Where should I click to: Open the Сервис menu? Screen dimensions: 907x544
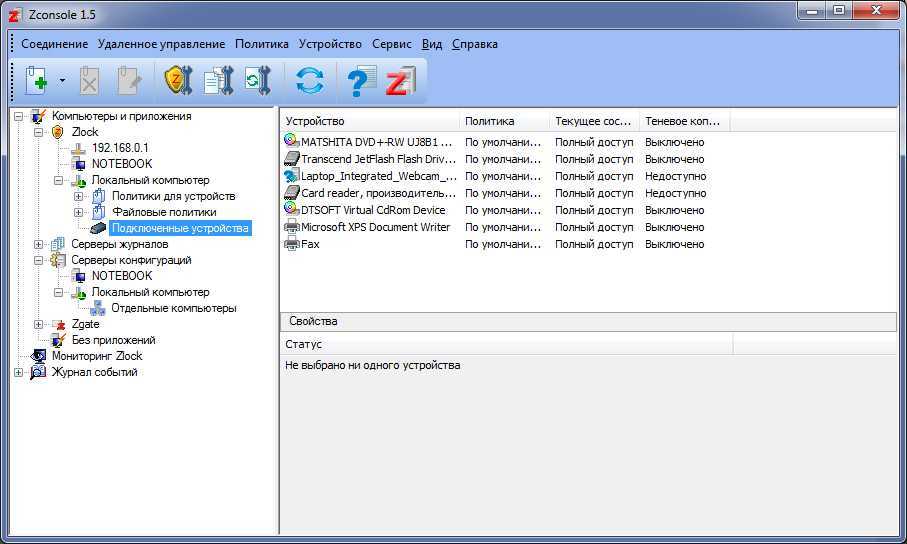coord(391,44)
